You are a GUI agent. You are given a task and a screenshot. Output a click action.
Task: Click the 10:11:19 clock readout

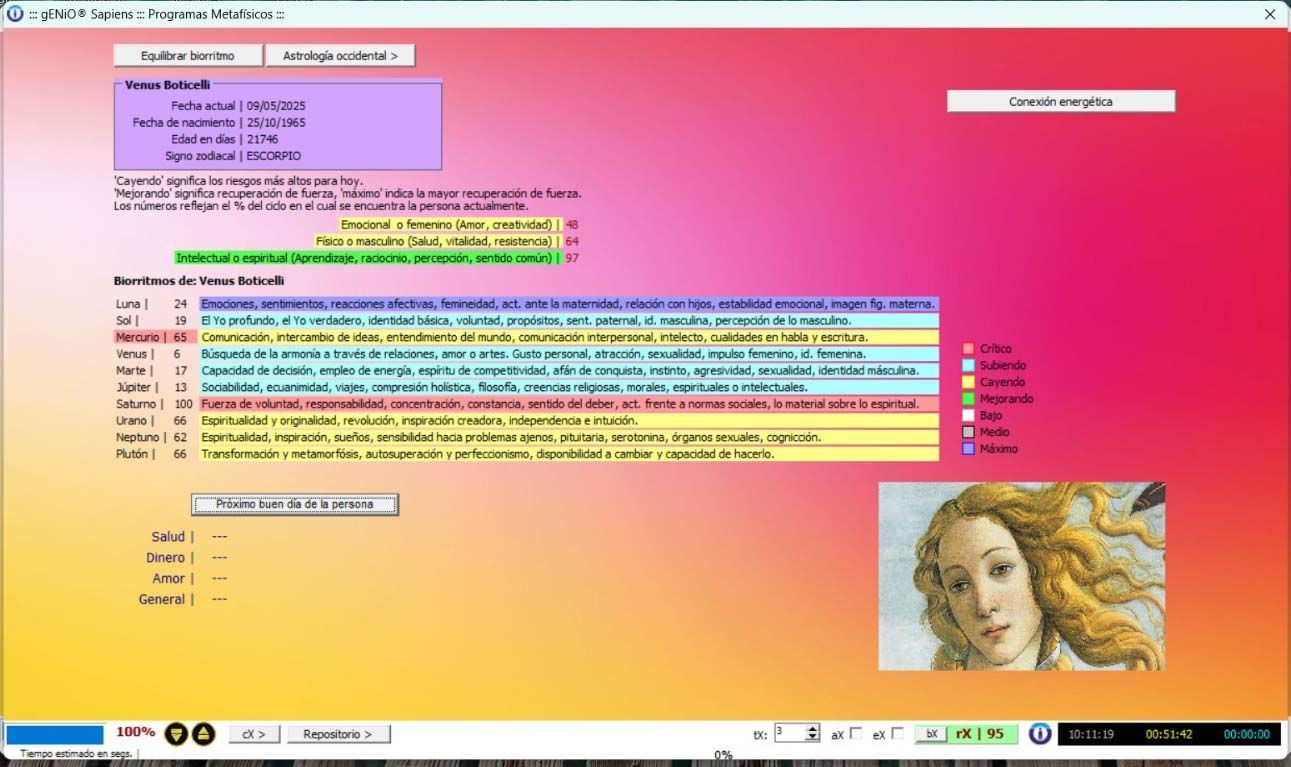tap(1092, 734)
